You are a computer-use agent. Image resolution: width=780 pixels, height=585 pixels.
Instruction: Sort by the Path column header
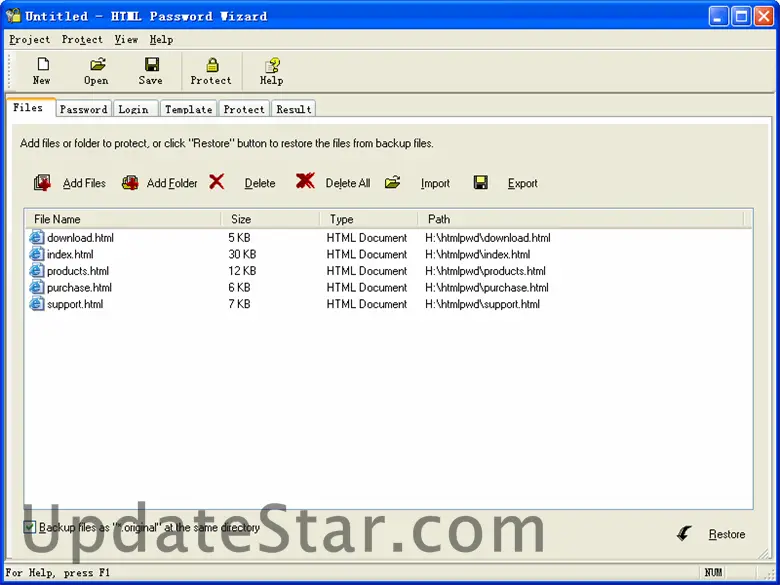click(581, 219)
